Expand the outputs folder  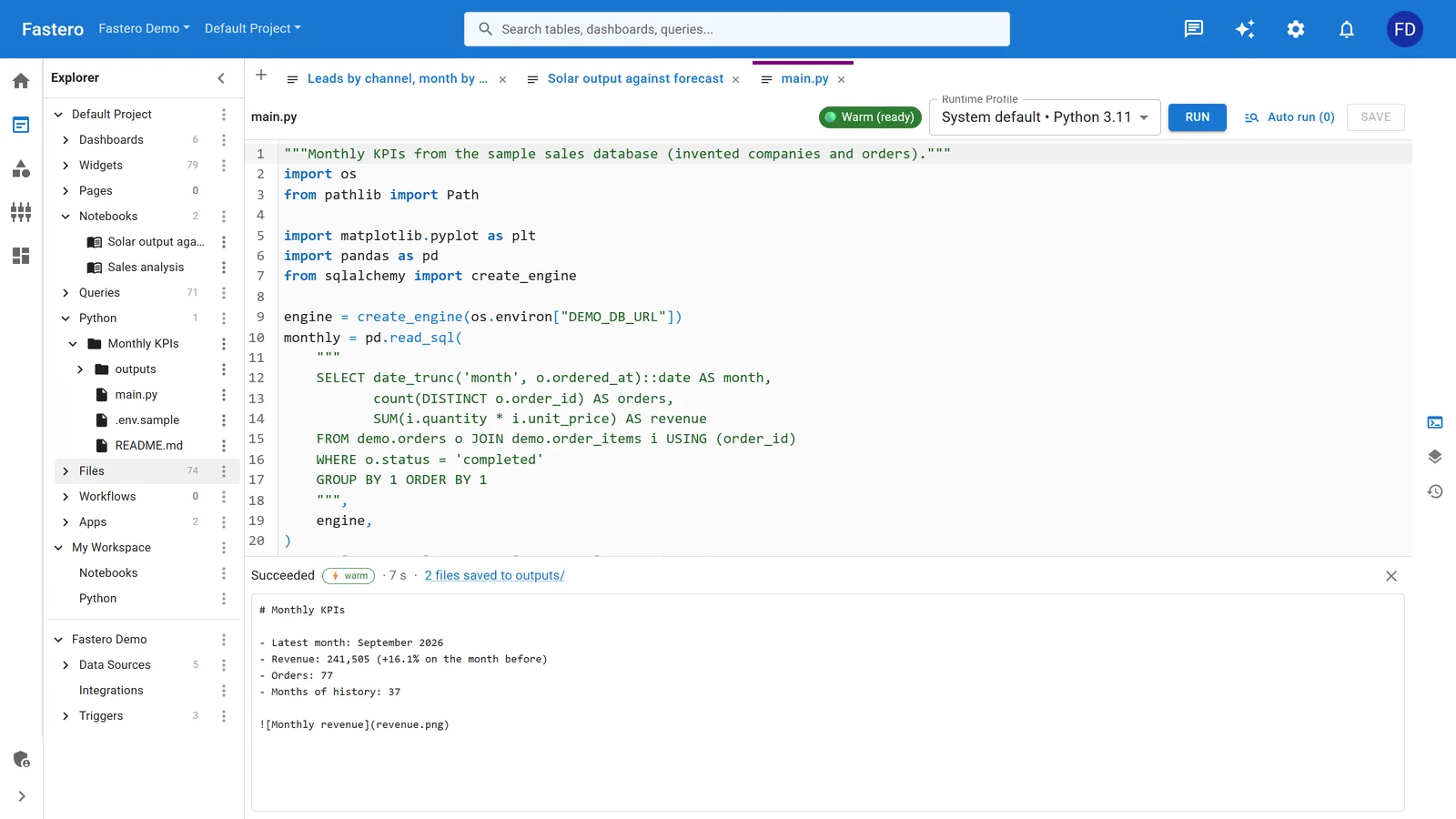pyautogui.click(x=80, y=369)
